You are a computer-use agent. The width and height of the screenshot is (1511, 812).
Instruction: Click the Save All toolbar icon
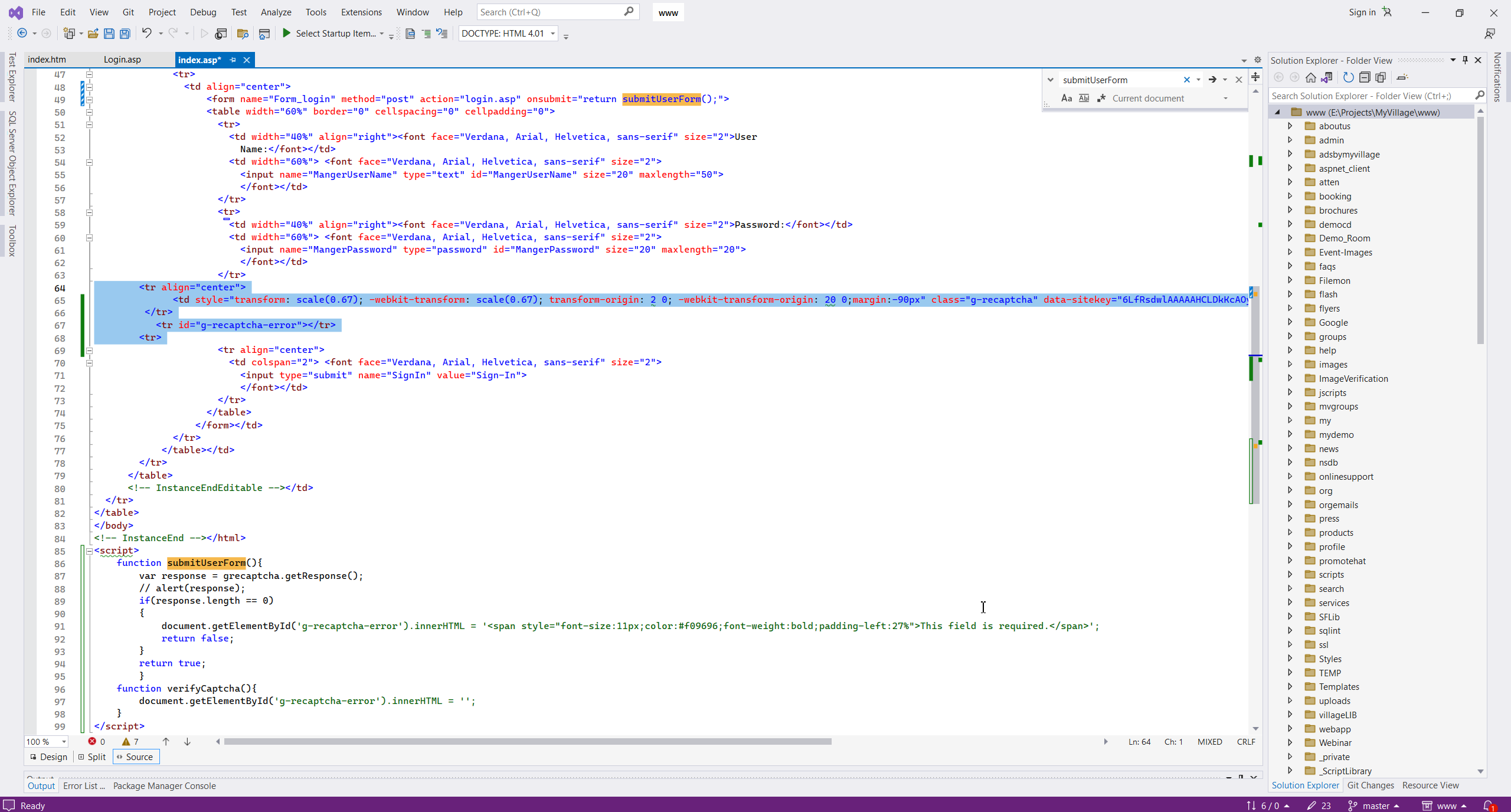[125, 34]
